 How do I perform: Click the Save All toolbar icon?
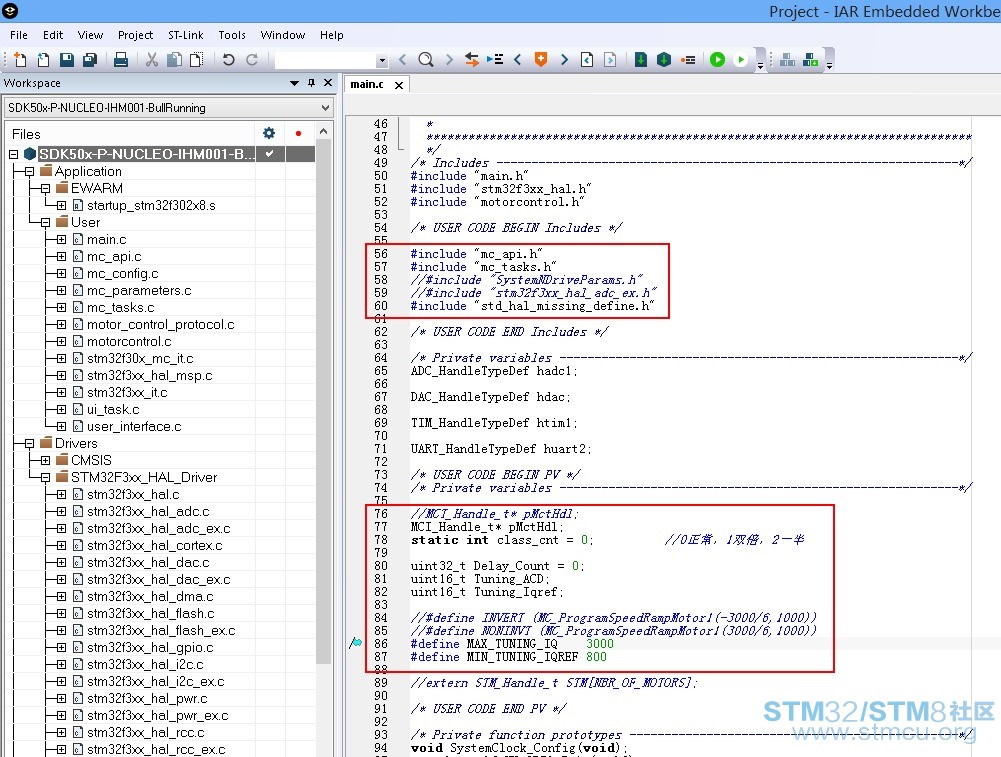[90, 60]
